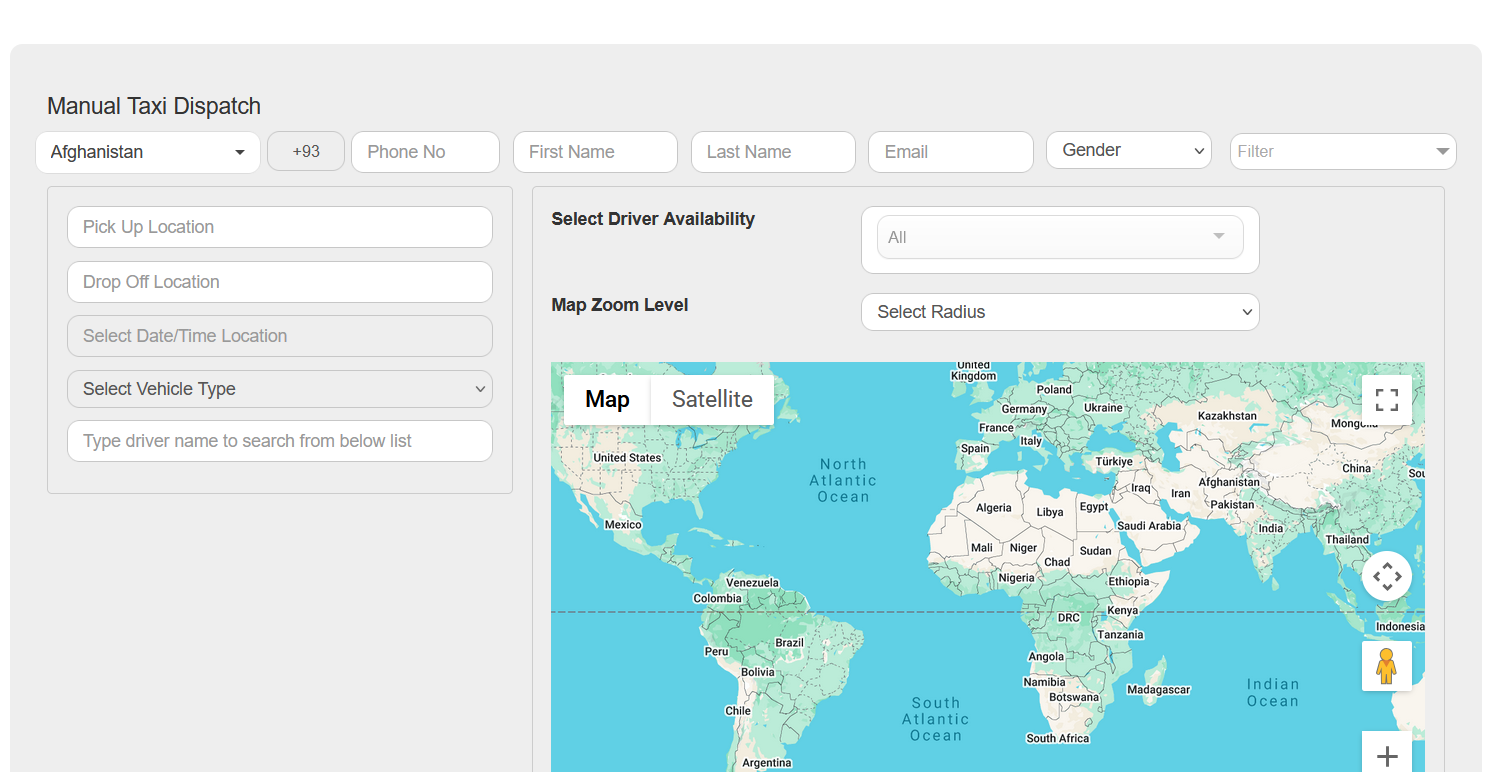Expand the Select Radius dropdown
Viewport: 1506px width, 772px height.
click(1059, 312)
